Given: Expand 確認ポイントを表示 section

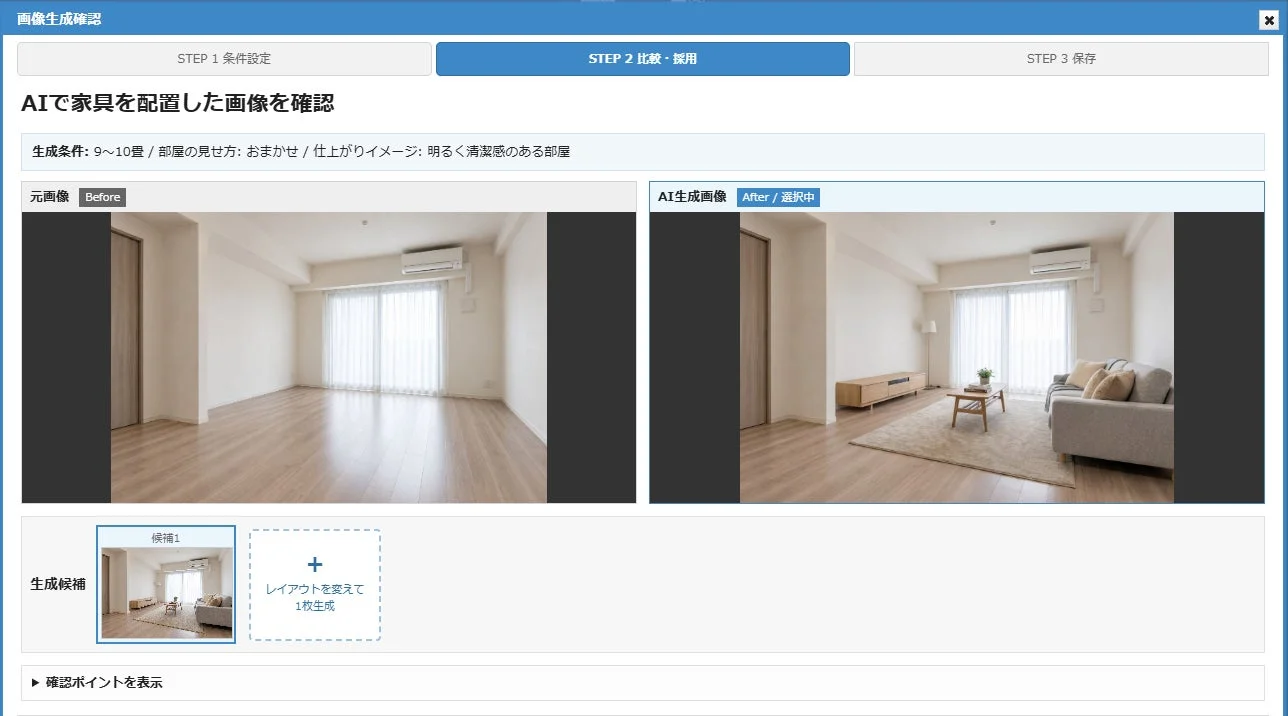Looking at the screenshot, I should [x=643, y=683].
